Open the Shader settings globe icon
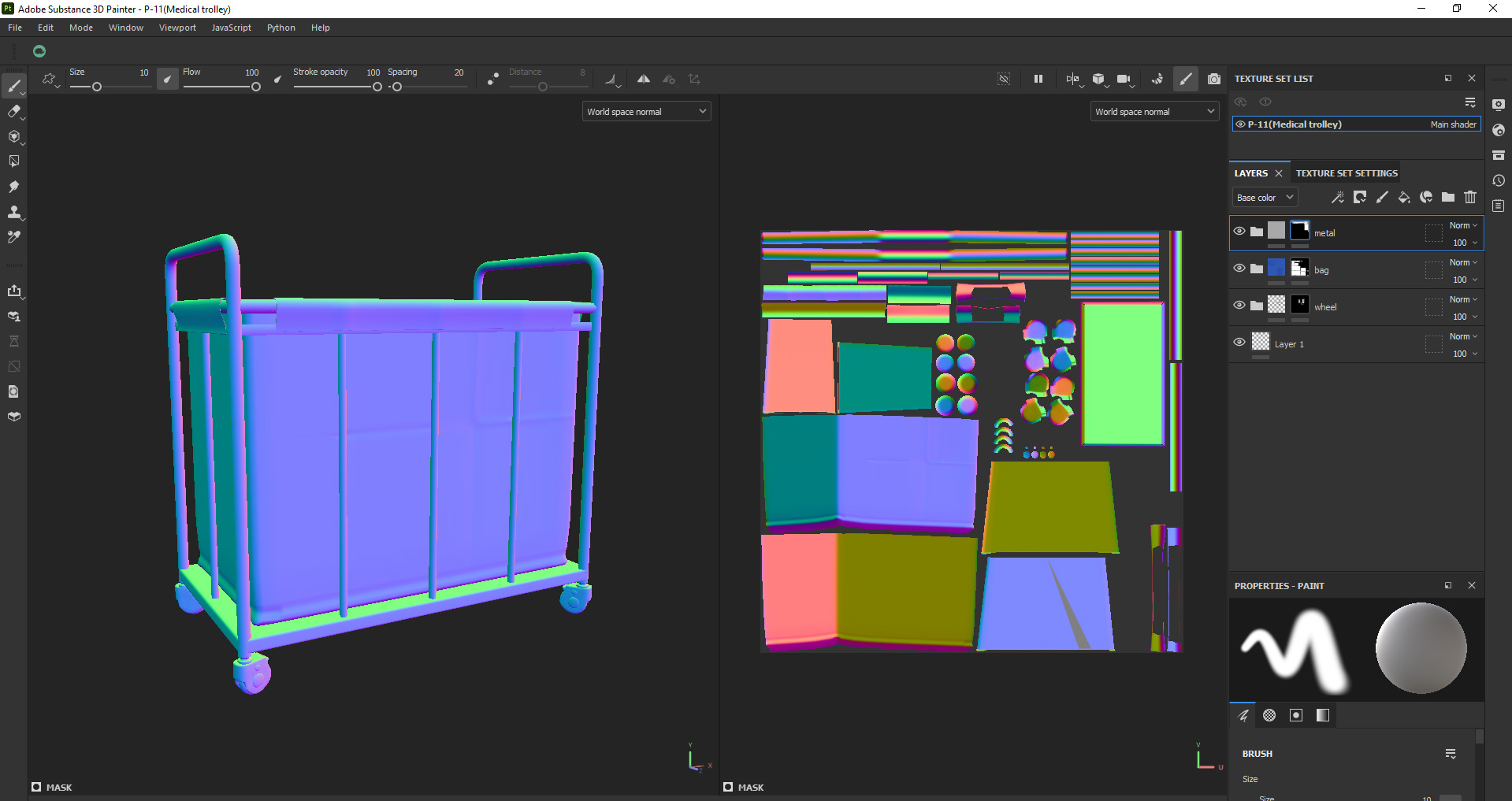This screenshot has height=801, width=1512. pos(1499,130)
